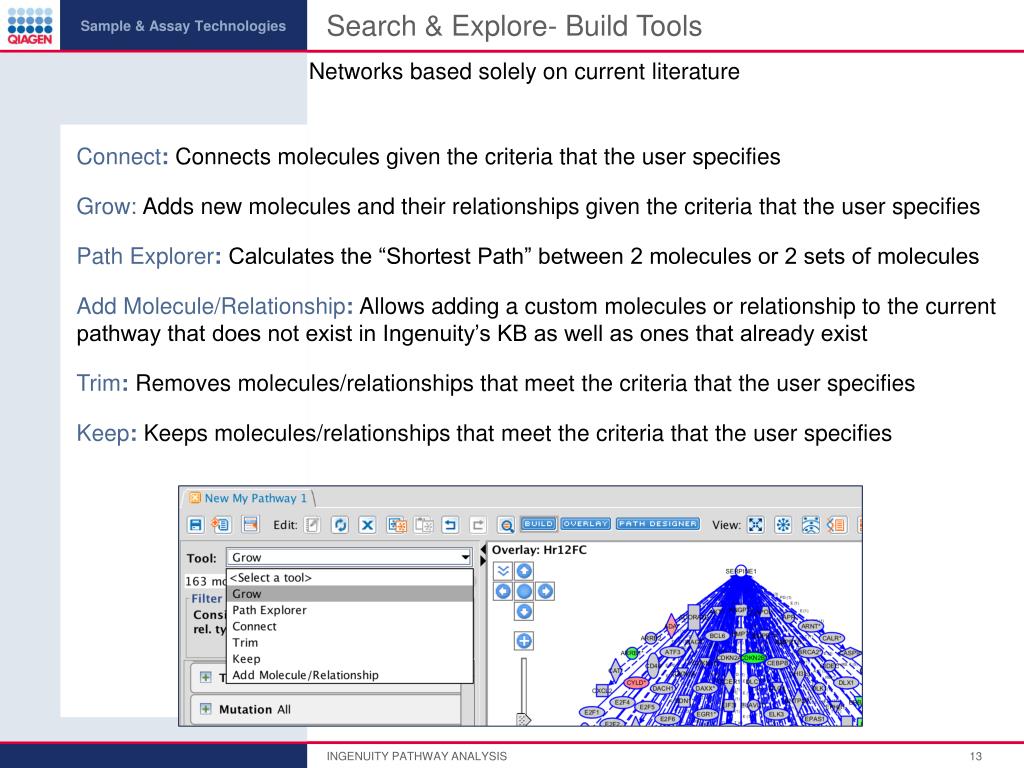Viewport: 1024px width, 768px height.
Task: Click the Overlay: Hr12FC label
Action: tap(539, 550)
